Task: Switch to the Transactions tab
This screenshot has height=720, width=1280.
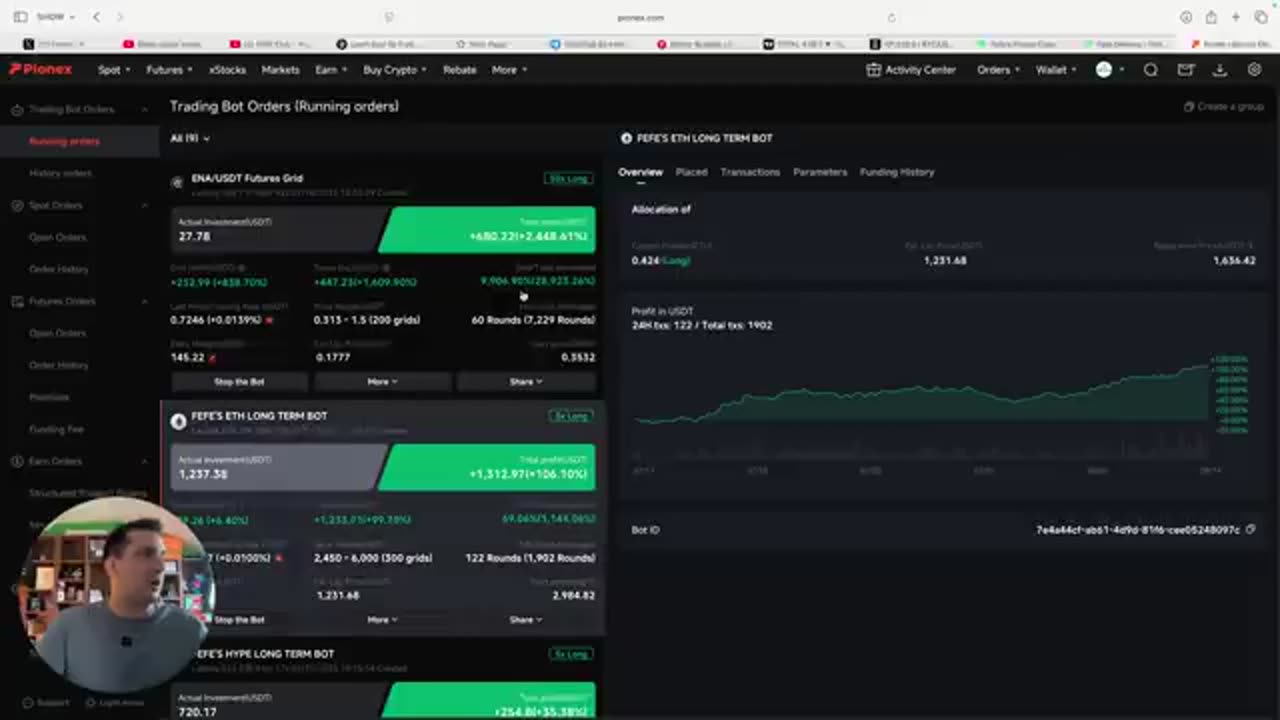Action: [750, 172]
